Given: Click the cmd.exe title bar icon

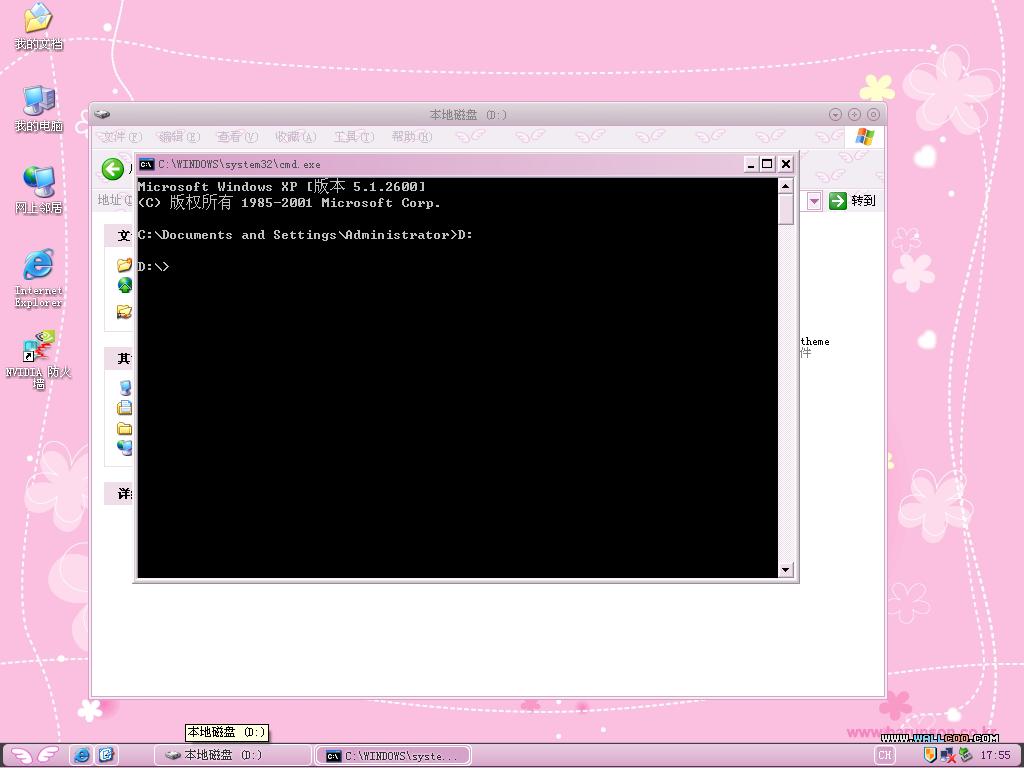Looking at the screenshot, I should (x=146, y=164).
